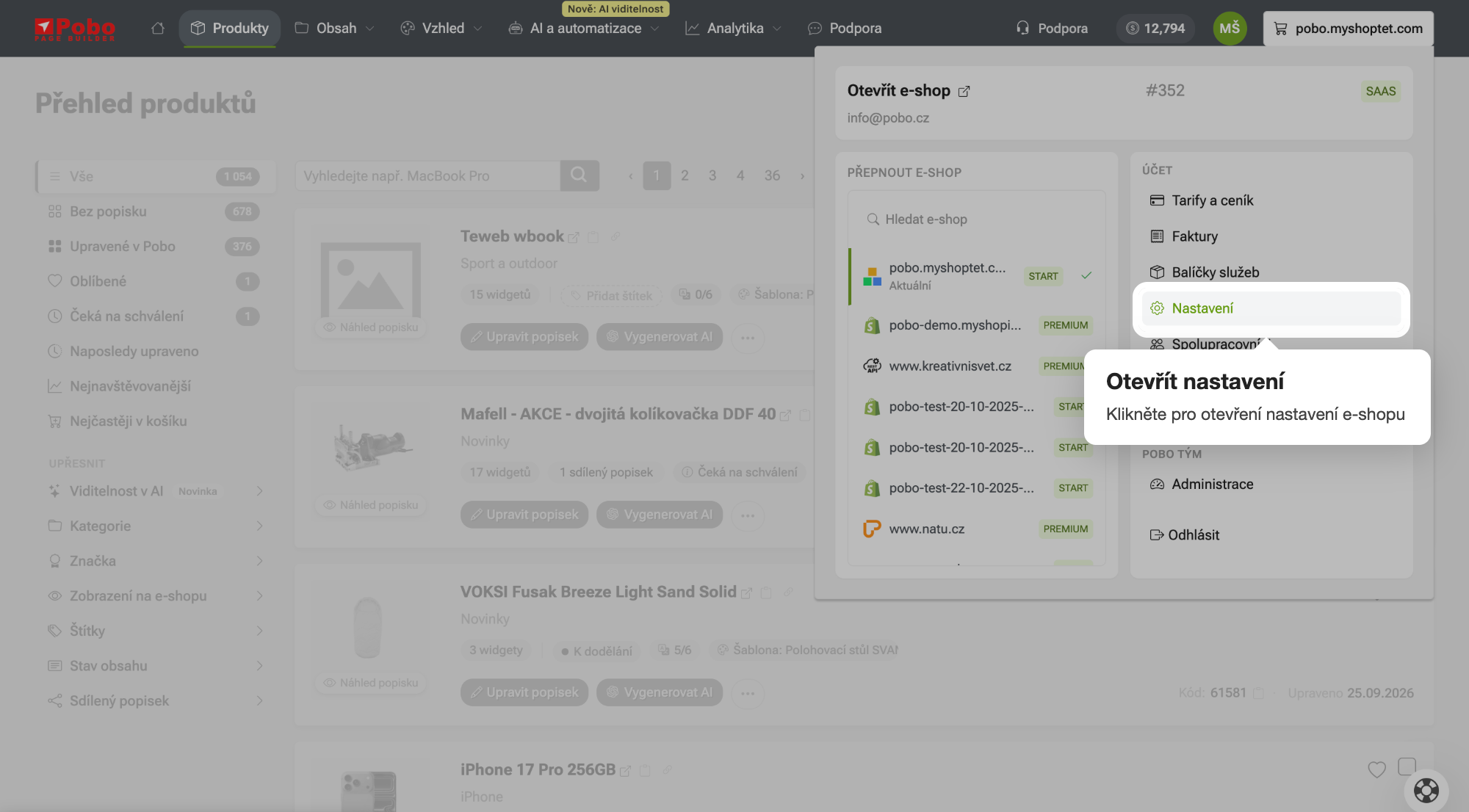Open Administrace under Pobo tým
Viewport: 1469px width, 812px height.
point(1271,484)
